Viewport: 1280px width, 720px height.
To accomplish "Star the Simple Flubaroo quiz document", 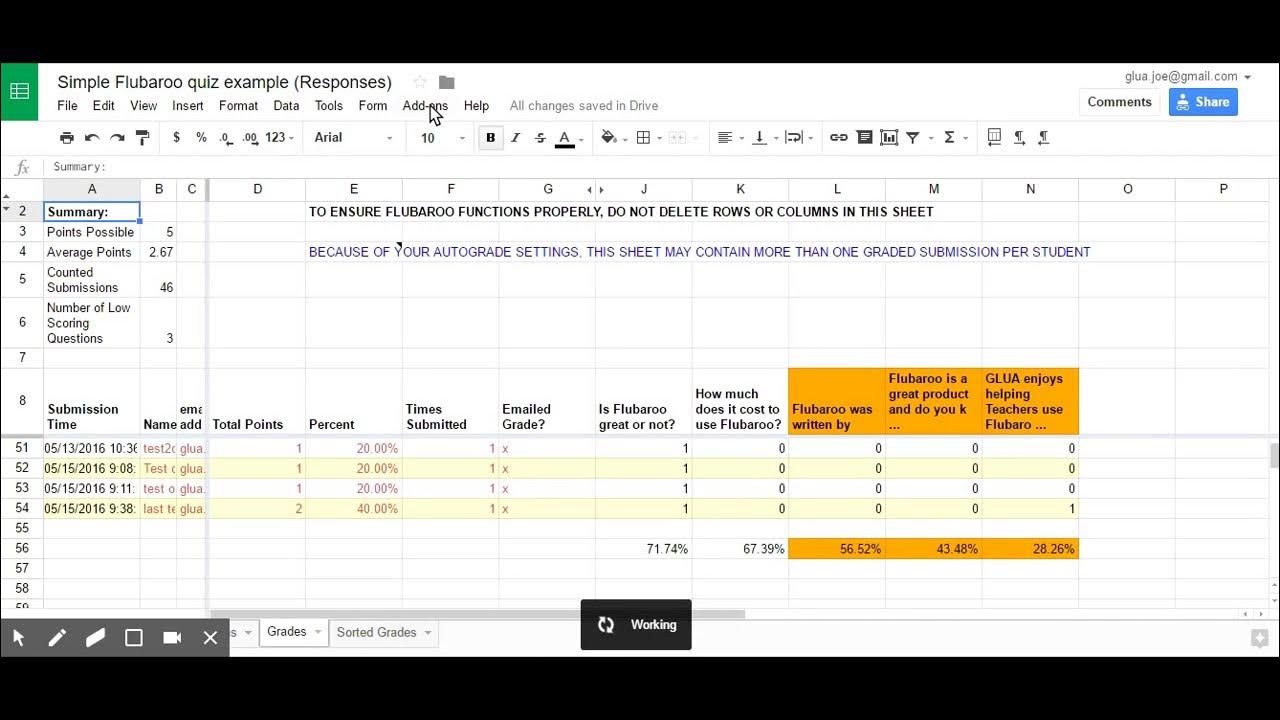I will (420, 82).
